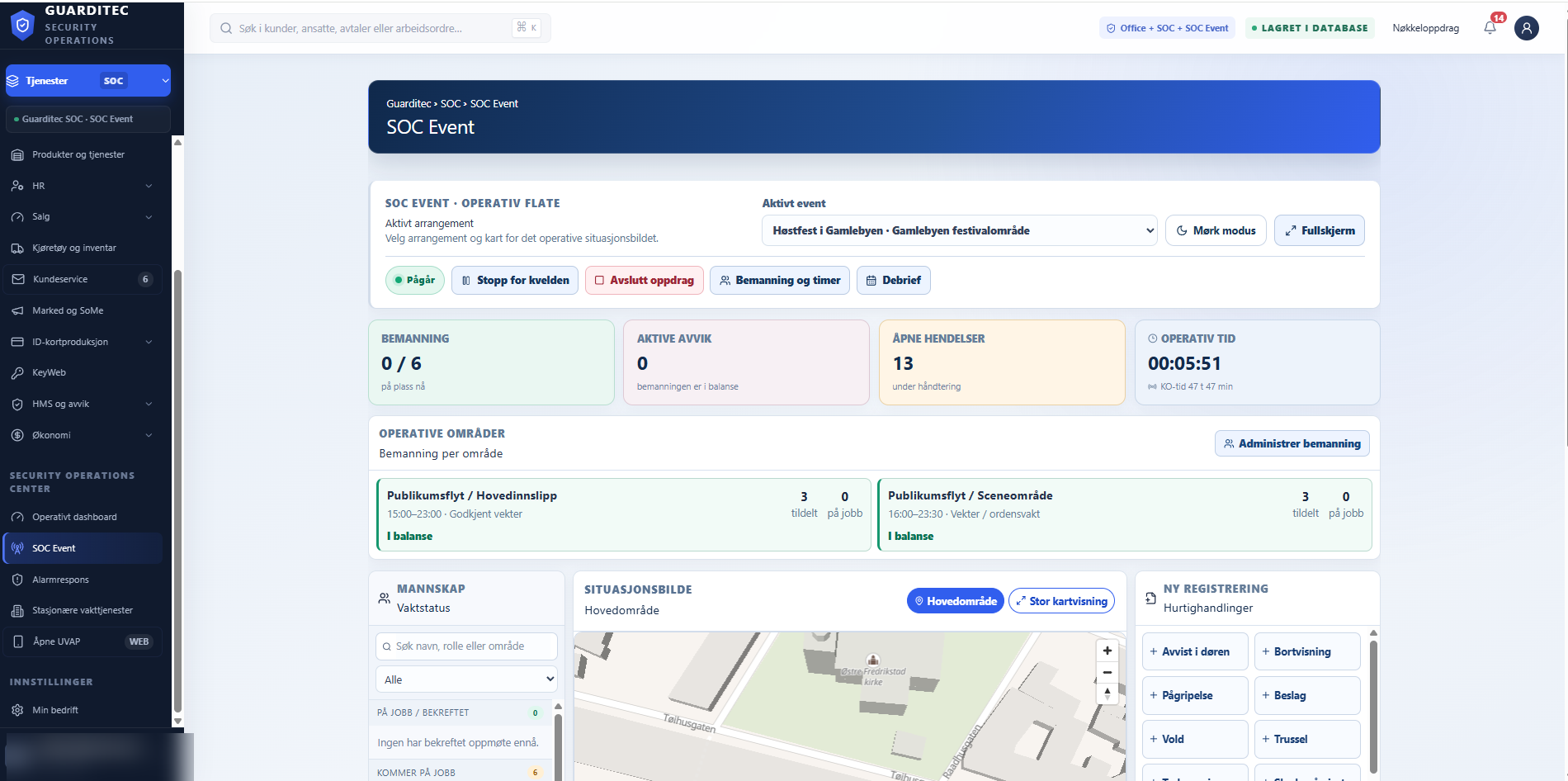The height and width of the screenshot is (781, 1568).
Task: Click the Stasjonære vakttjenester building icon
Action: click(17, 611)
